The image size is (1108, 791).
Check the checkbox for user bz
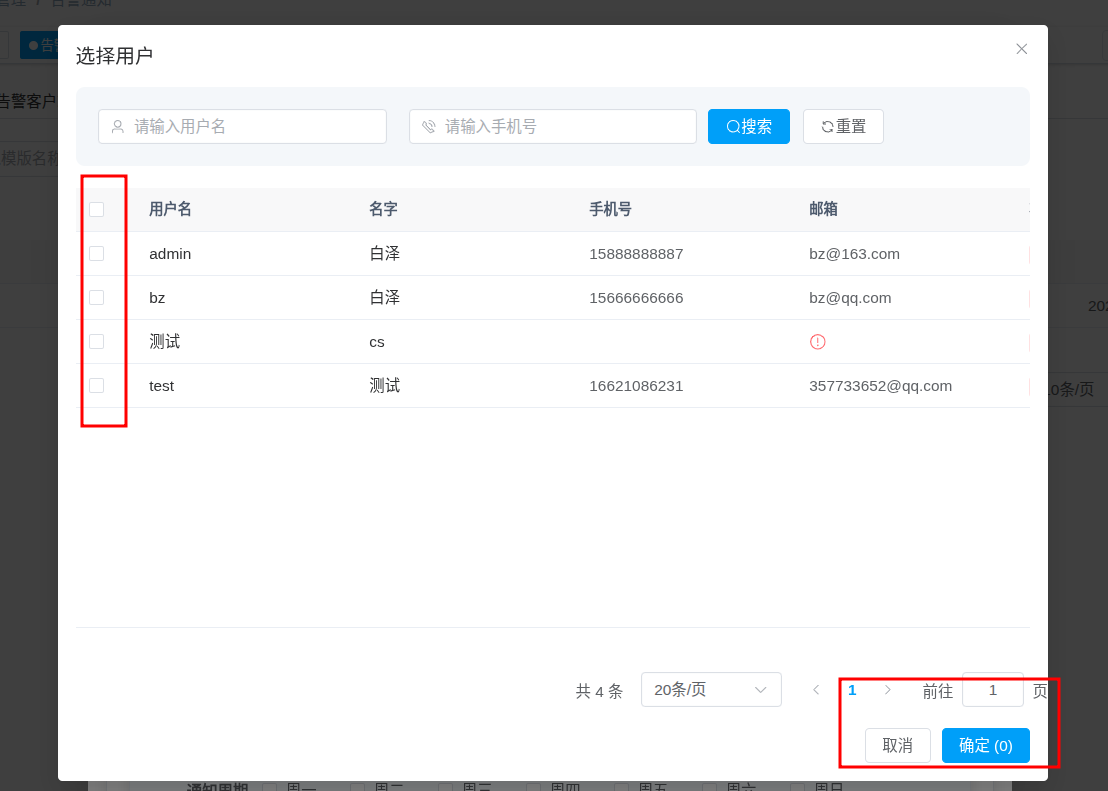[x=97, y=297]
